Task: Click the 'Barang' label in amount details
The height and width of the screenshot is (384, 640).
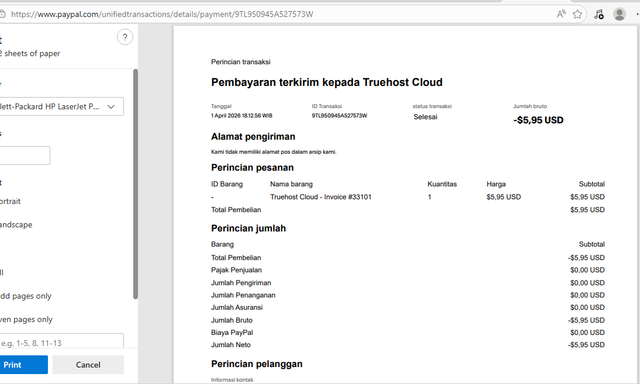Action: pyautogui.click(x=222, y=244)
